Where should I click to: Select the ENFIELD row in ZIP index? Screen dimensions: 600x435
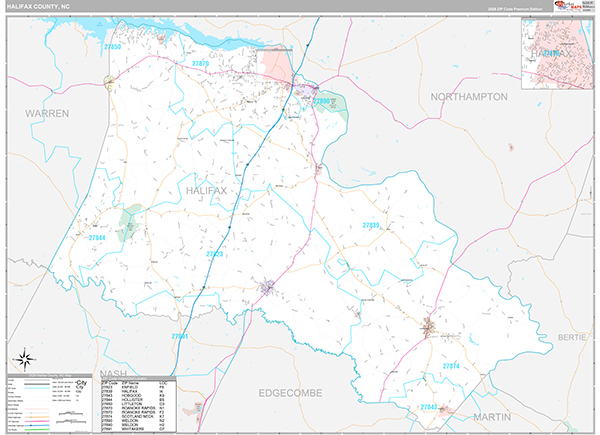[130, 386]
